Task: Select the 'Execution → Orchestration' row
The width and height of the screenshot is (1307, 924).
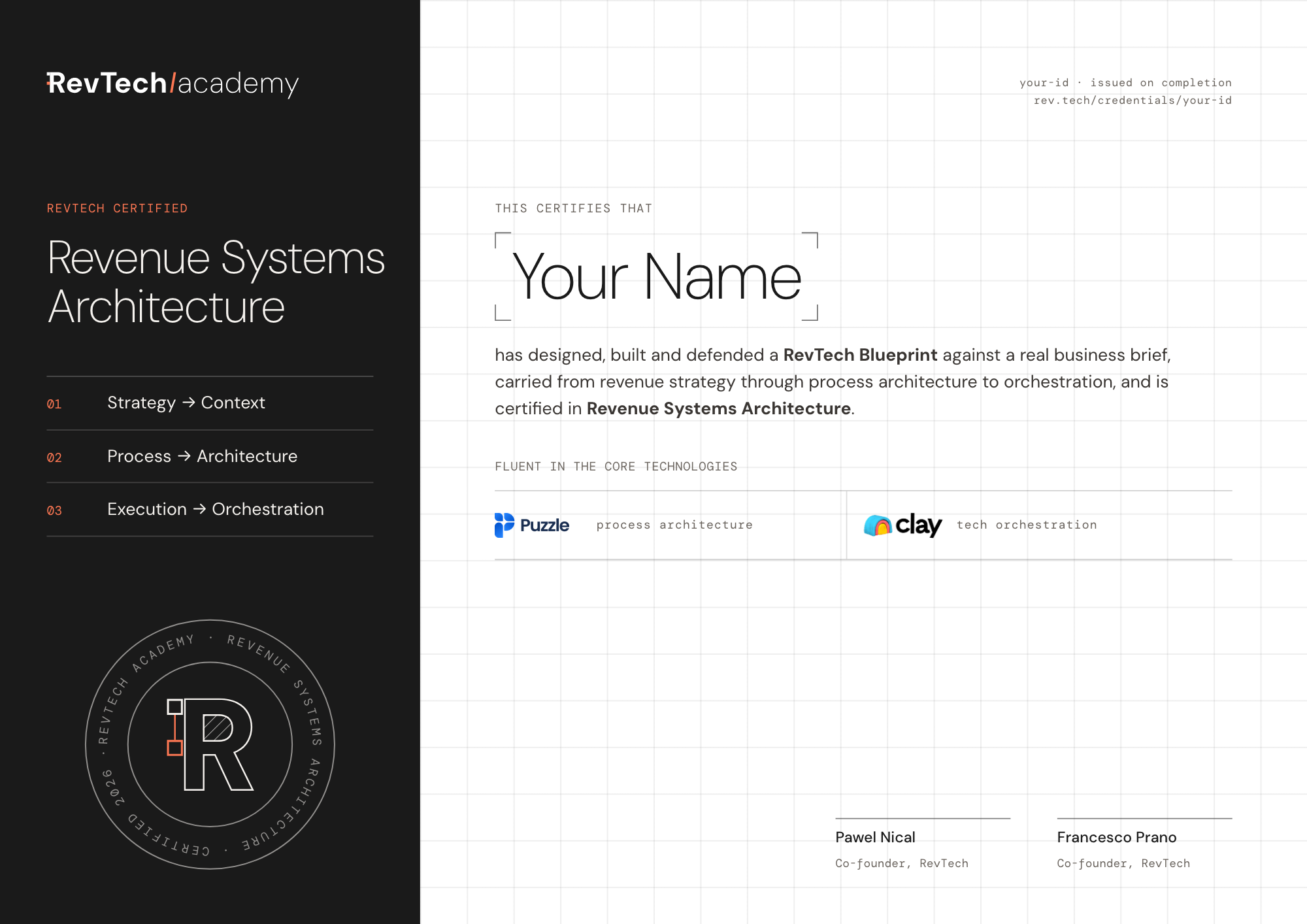Action: coord(210,510)
